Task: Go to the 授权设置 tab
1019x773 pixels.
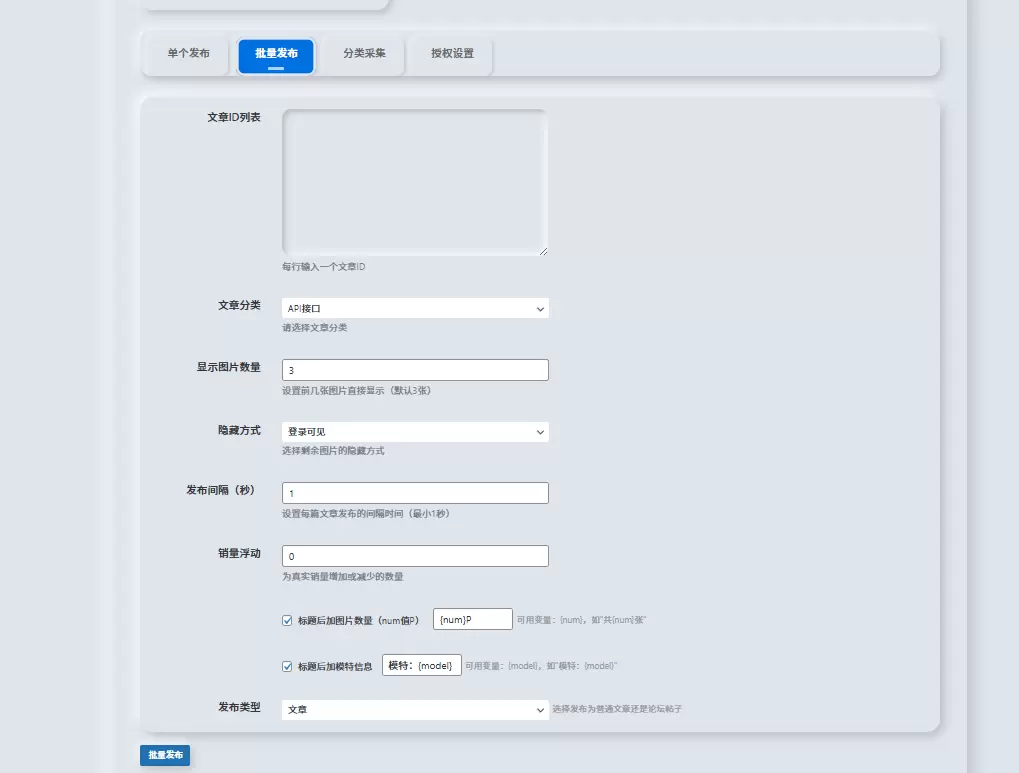Action: 452,54
